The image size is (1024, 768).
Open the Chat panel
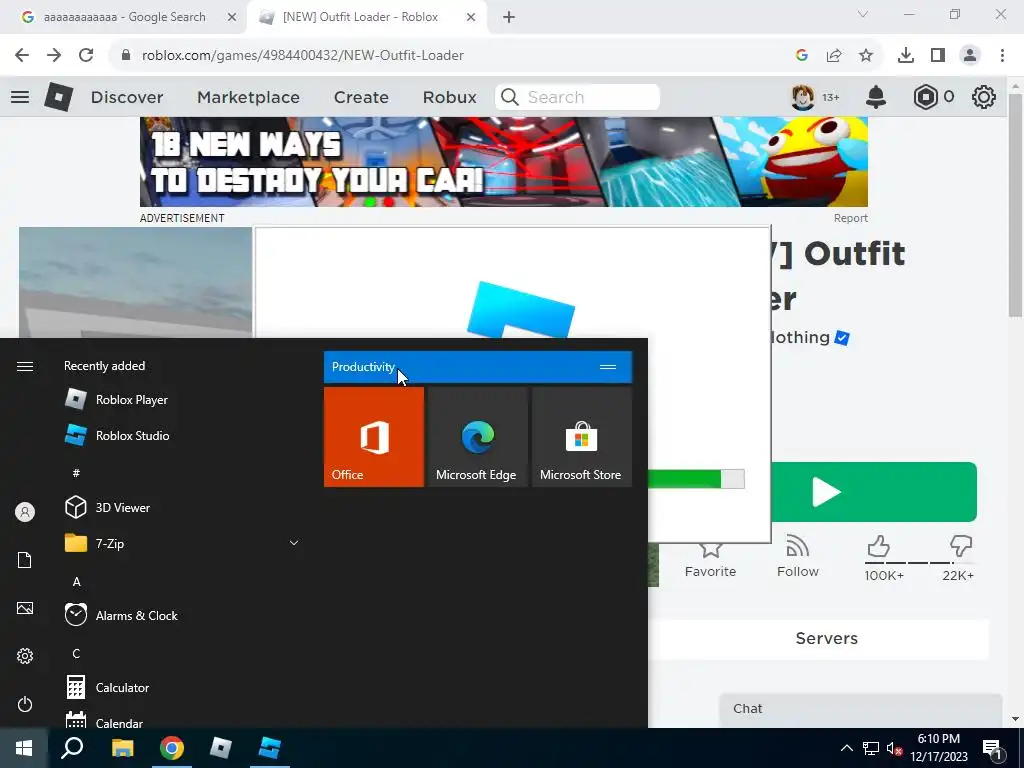point(861,709)
